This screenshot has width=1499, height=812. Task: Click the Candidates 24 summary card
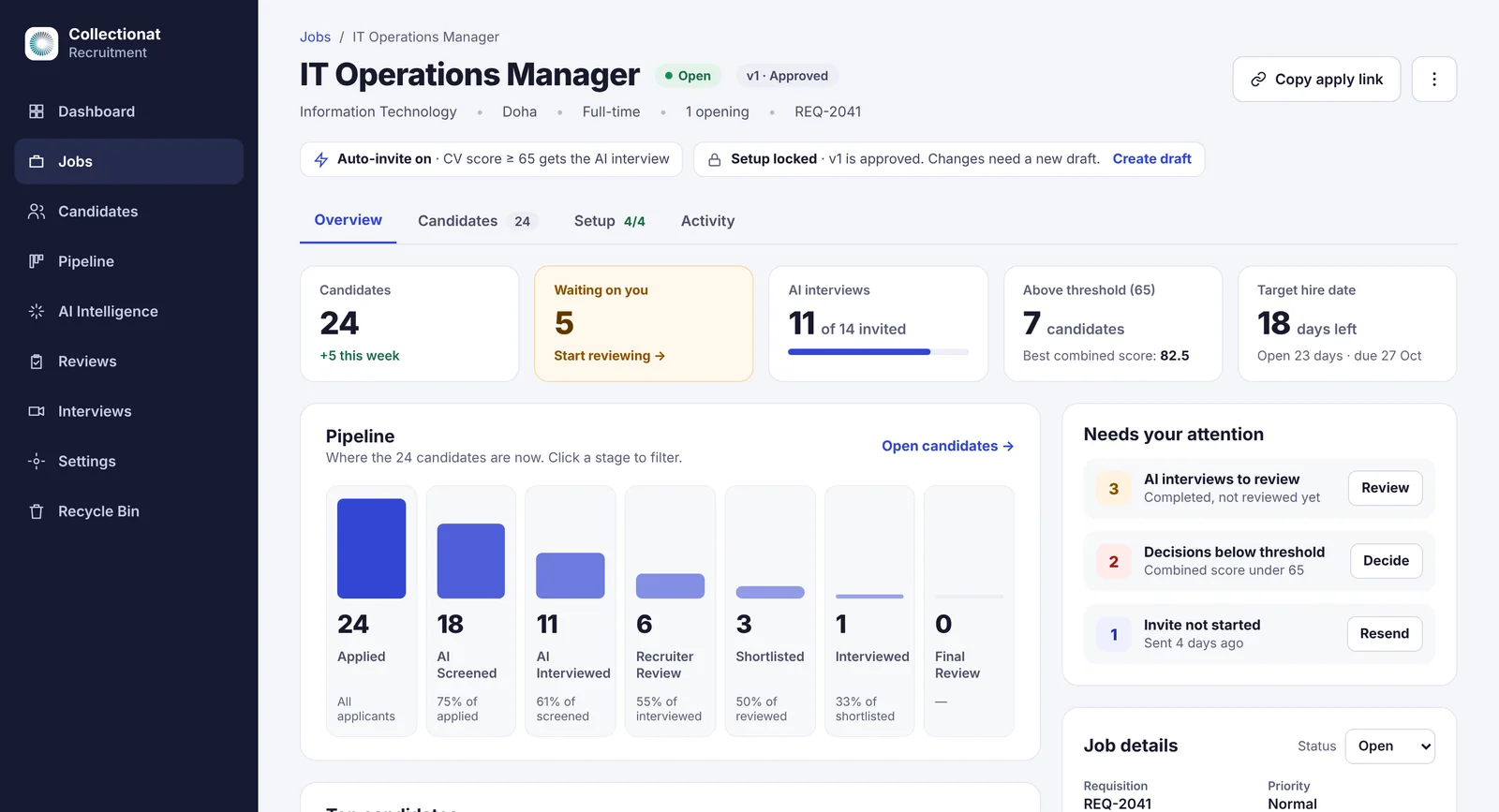click(x=409, y=324)
